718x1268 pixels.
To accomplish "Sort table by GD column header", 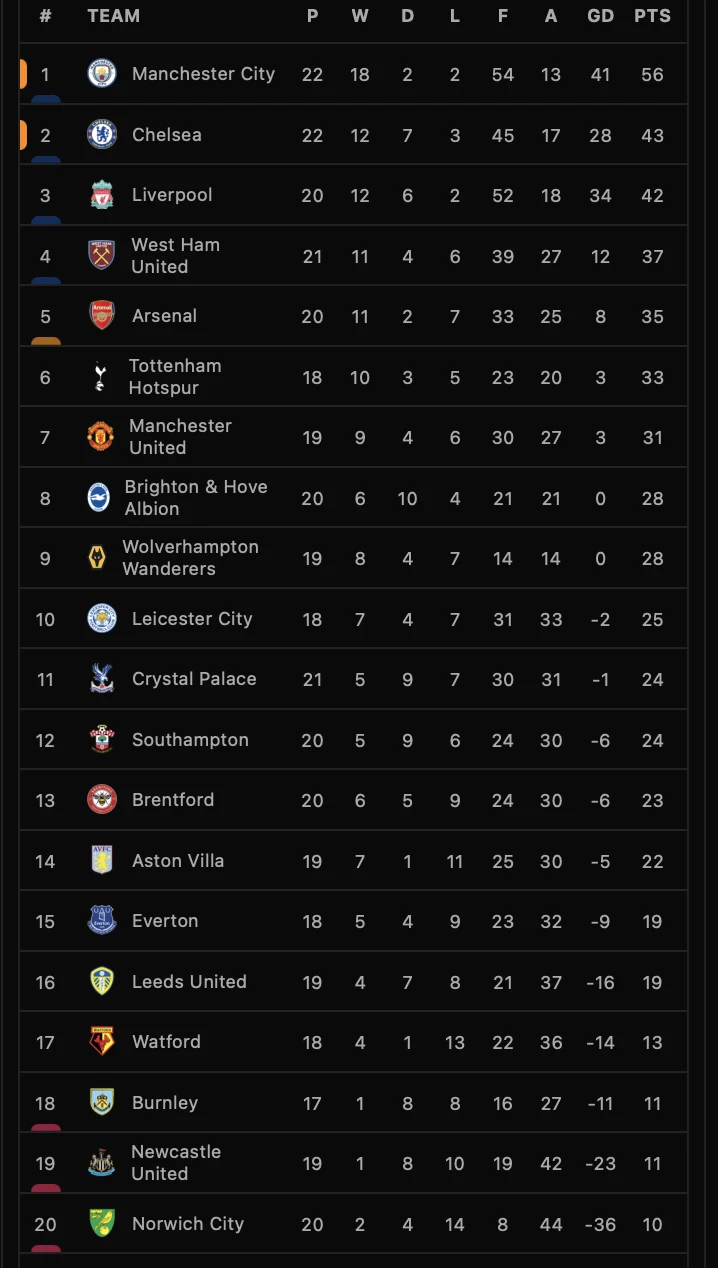I will (600, 16).
